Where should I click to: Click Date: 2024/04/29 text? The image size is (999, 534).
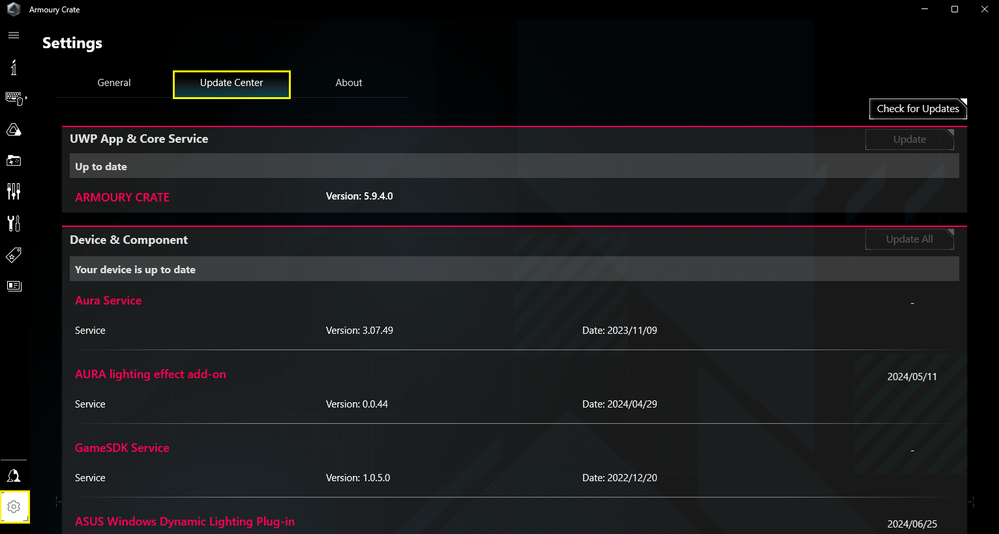(619, 404)
